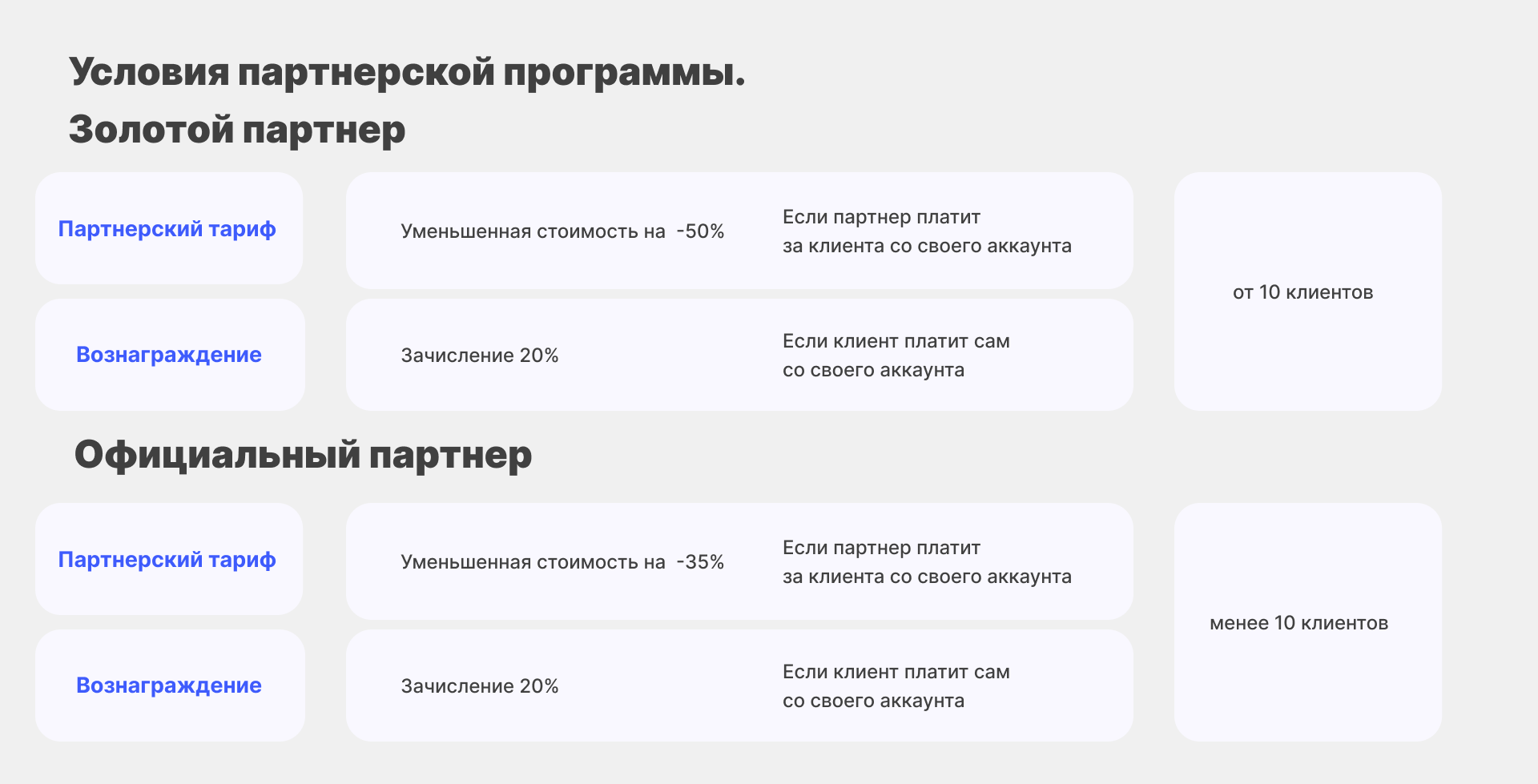Click 'за клиента со своего аккаунта' in Официальный партнер
Viewport: 1538px width, 784px height.
[927, 577]
